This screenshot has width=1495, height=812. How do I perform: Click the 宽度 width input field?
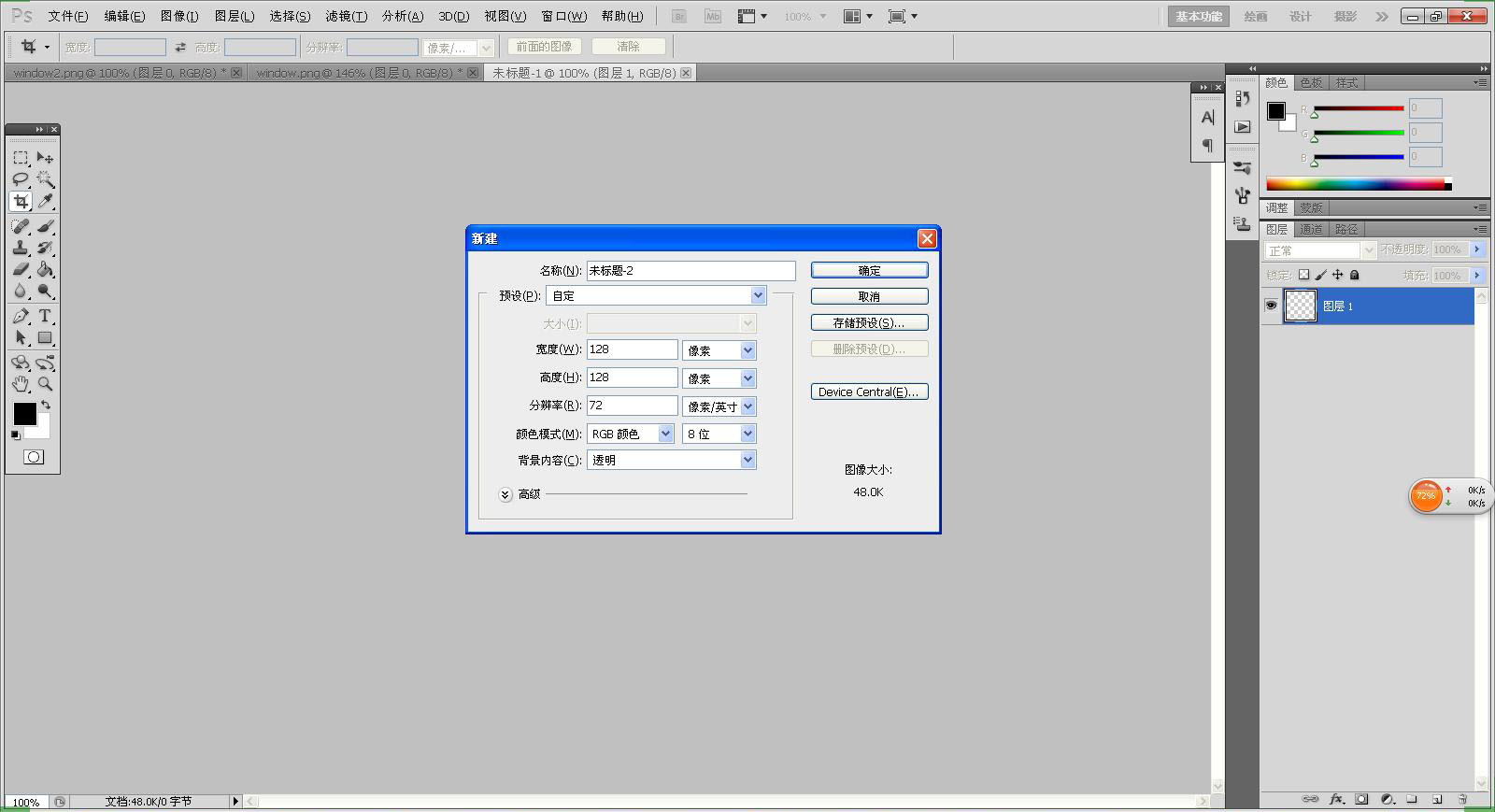(x=632, y=349)
